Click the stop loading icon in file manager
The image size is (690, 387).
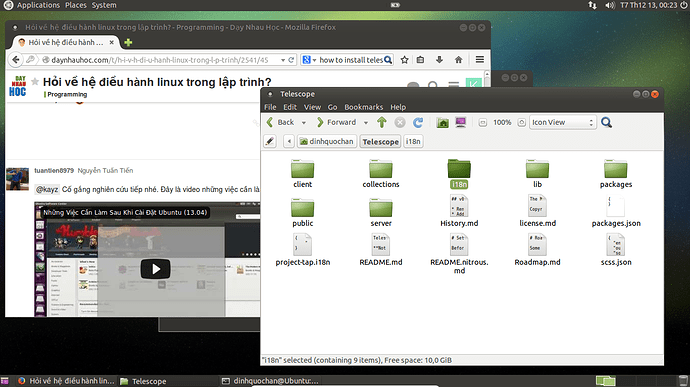point(400,122)
